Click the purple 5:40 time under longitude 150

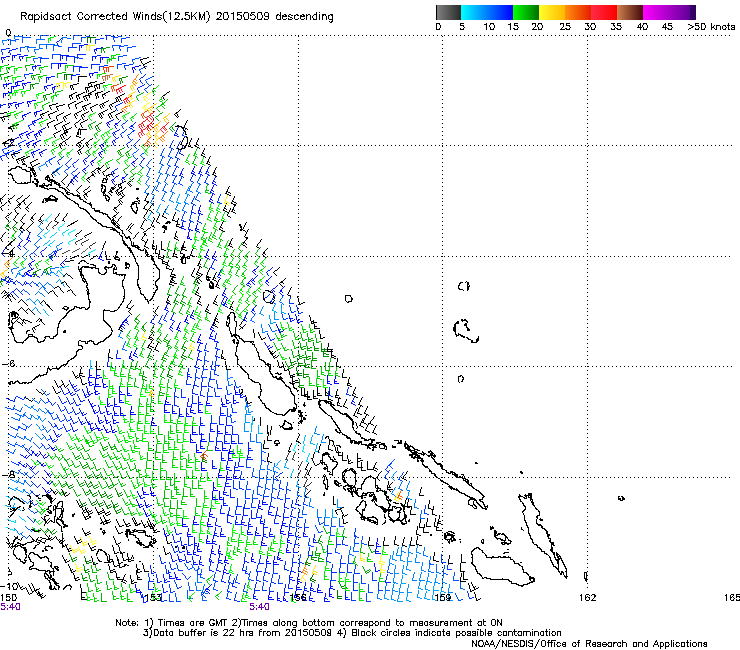click(10, 607)
